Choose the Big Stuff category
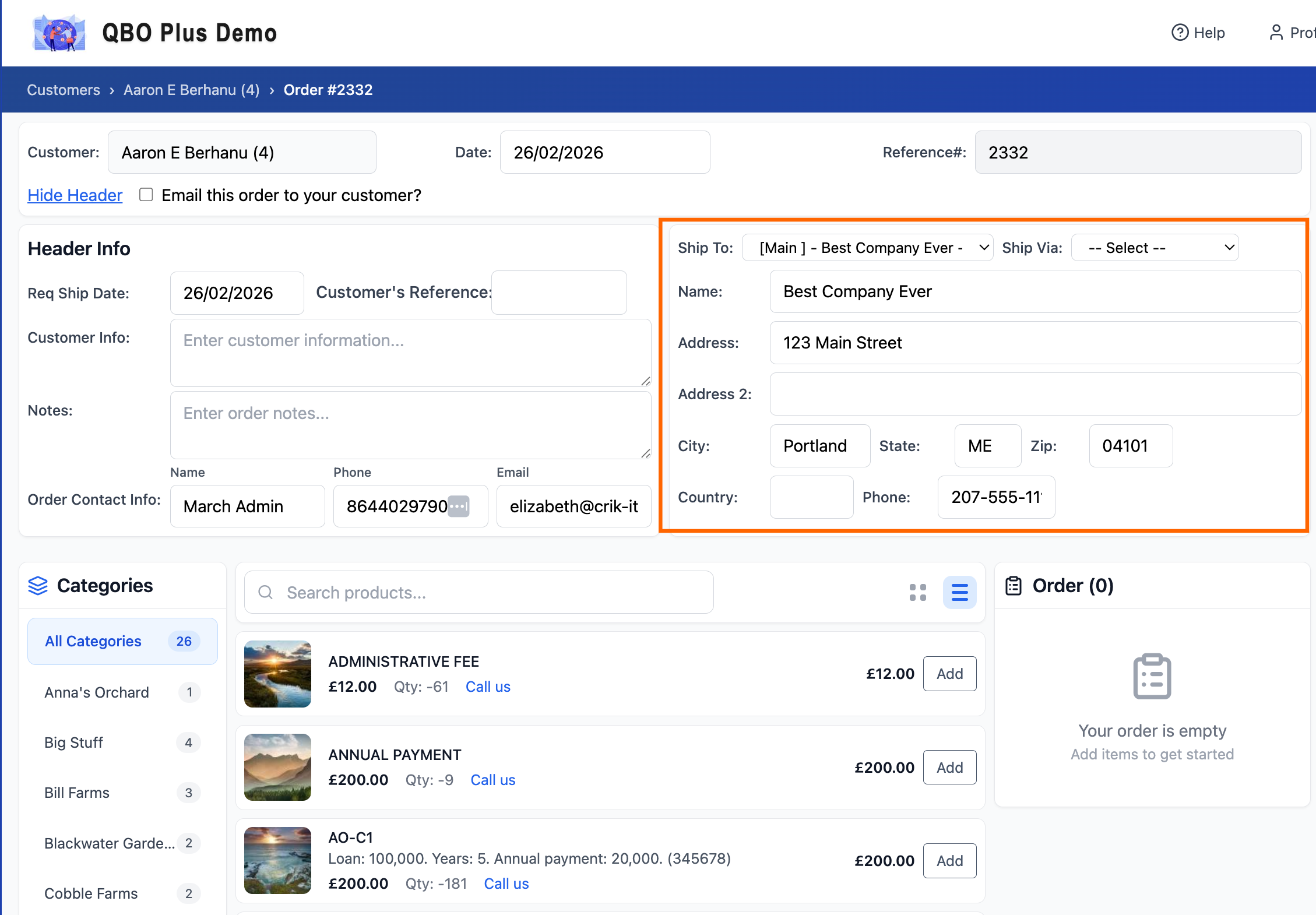 74,742
